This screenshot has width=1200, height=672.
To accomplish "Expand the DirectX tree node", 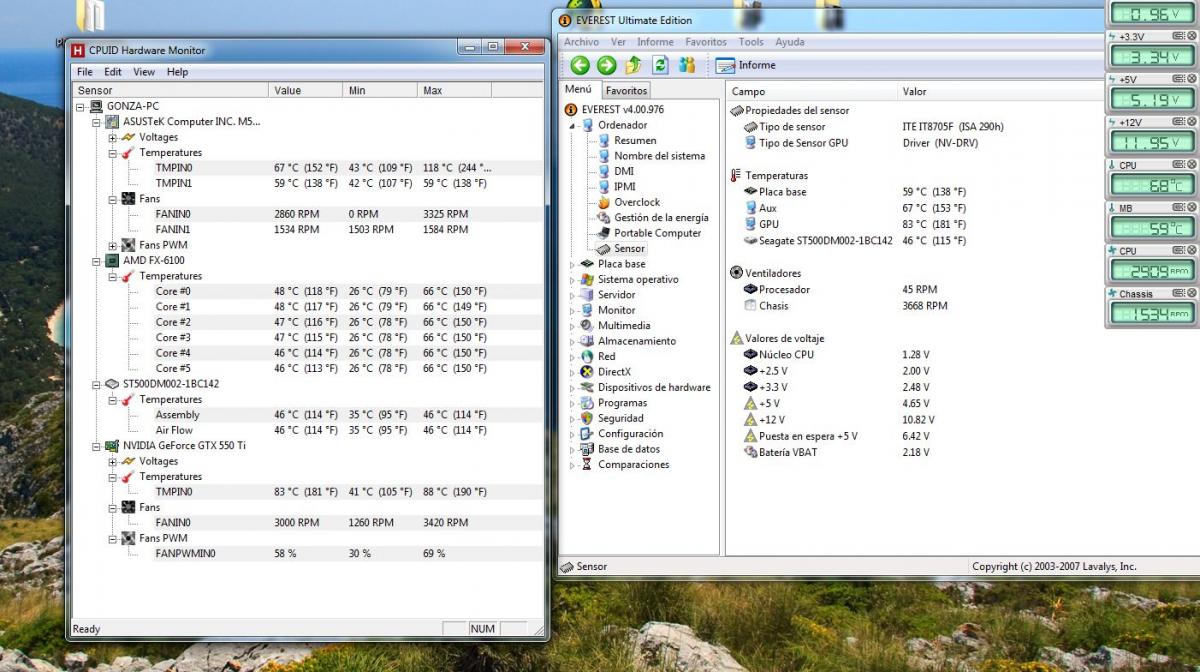I will [x=573, y=372].
